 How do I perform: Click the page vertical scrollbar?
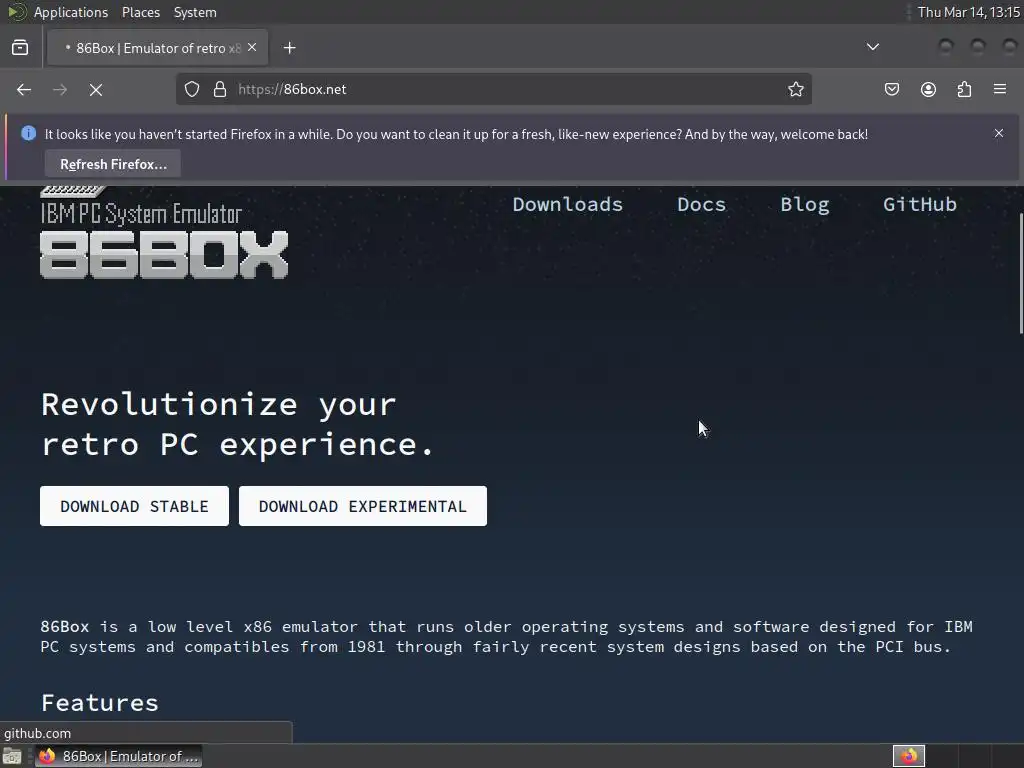tap(1020, 273)
